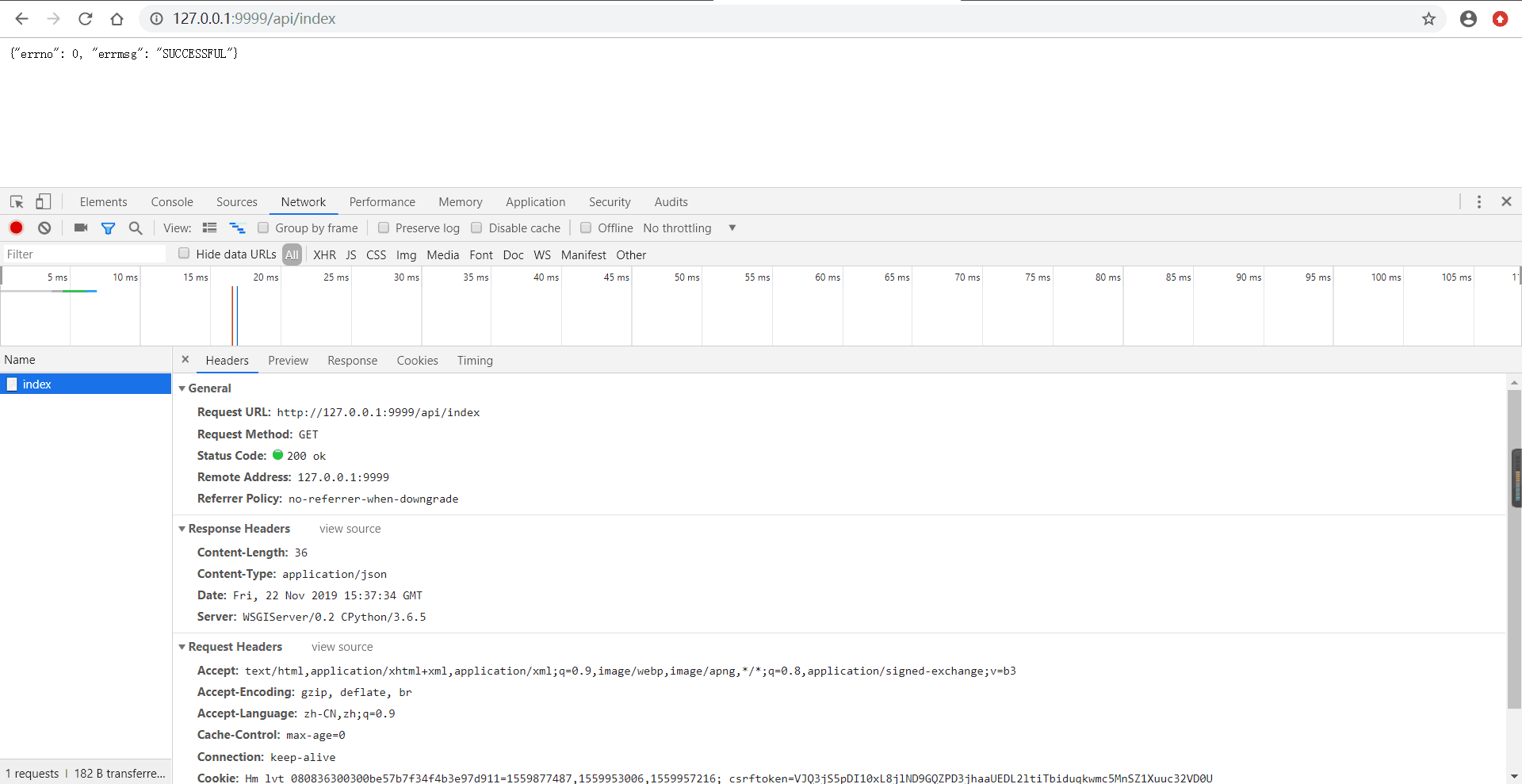Viewport: 1522px width, 784px height.
Task: Open the network filter bar
Action: pyautogui.click(x=109, y=228)
